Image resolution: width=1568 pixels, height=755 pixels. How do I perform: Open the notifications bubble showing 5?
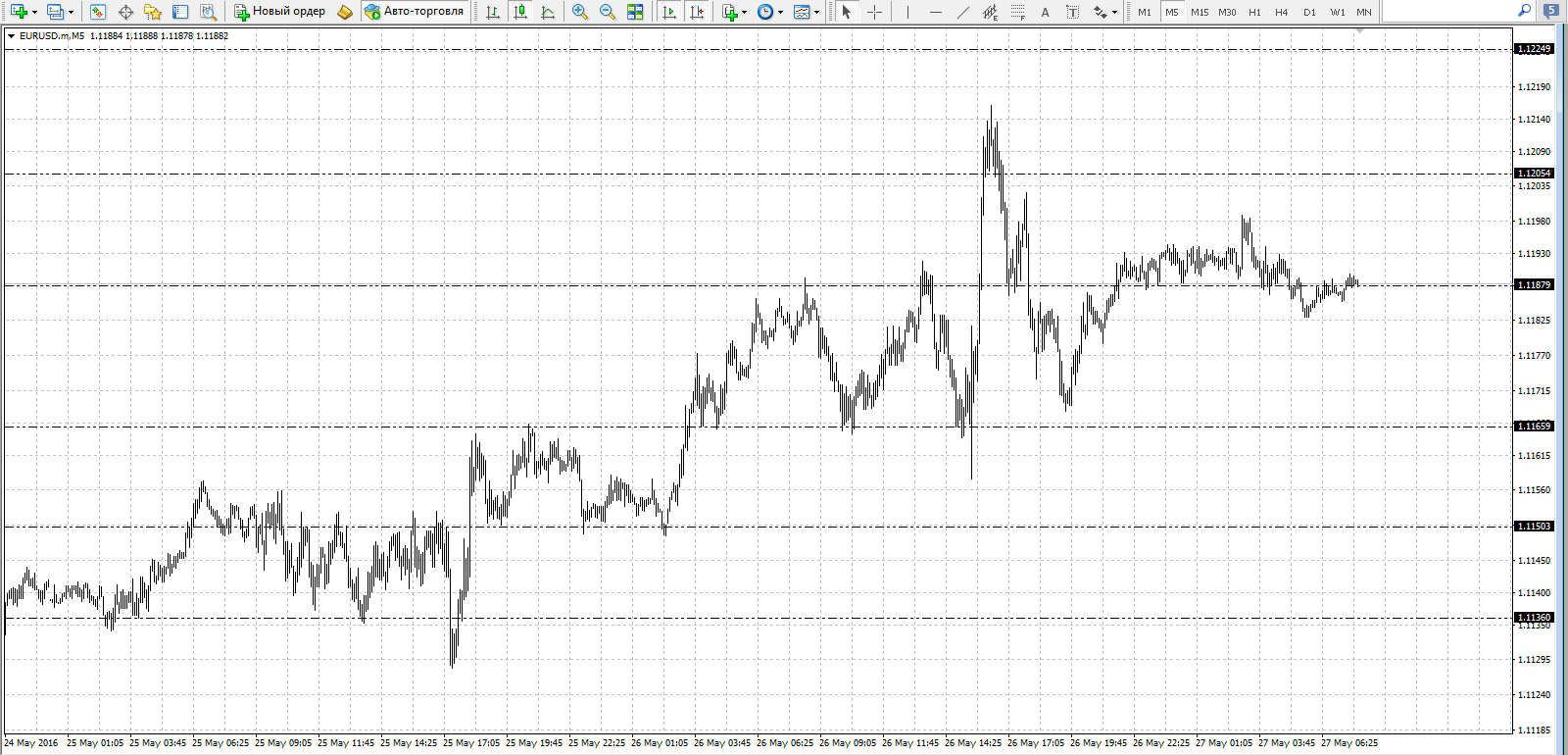click(x=1551, y=12)
